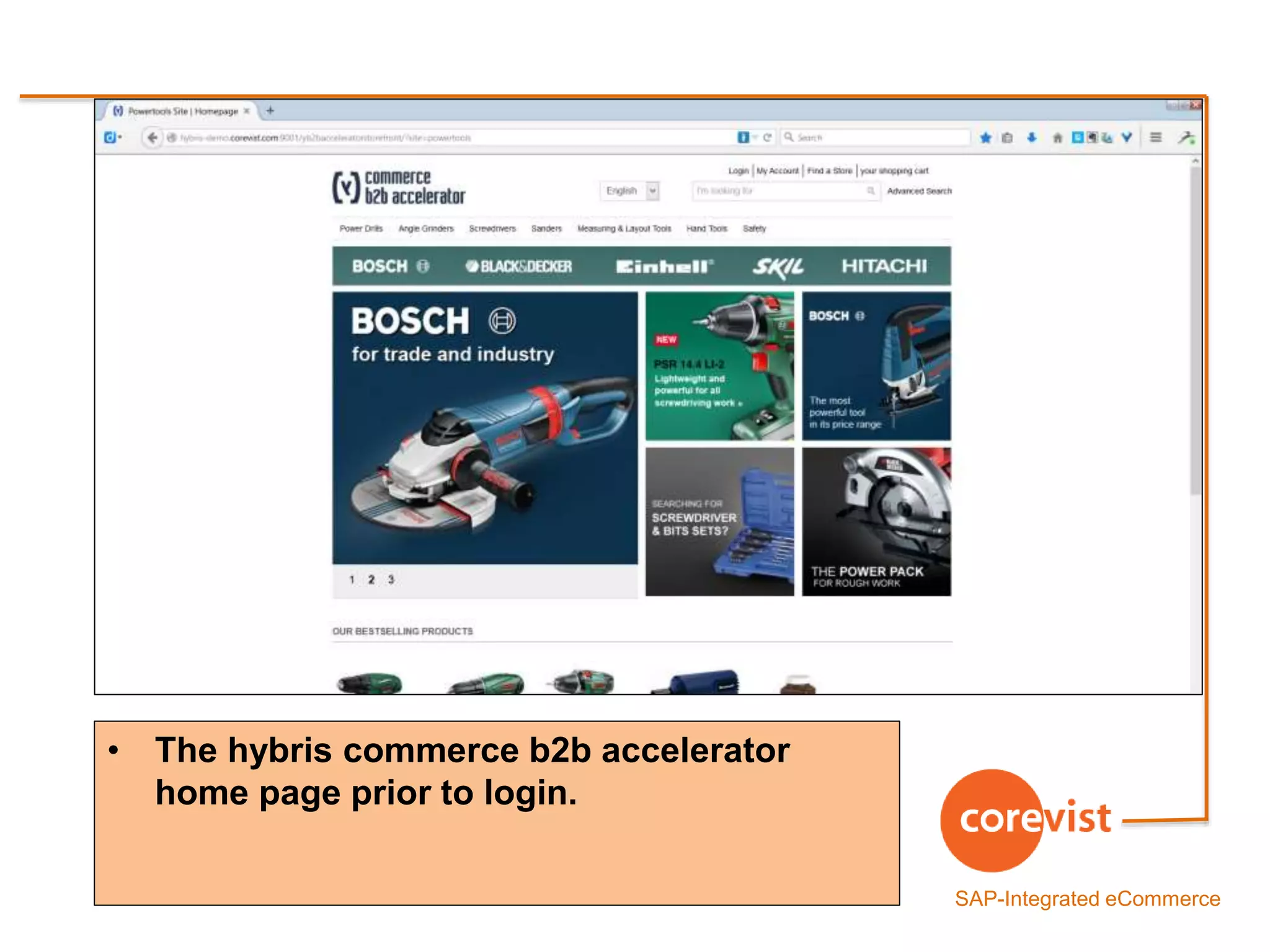
Task: Reload the page with the refresh icon
Action: [x=768, y=138]
